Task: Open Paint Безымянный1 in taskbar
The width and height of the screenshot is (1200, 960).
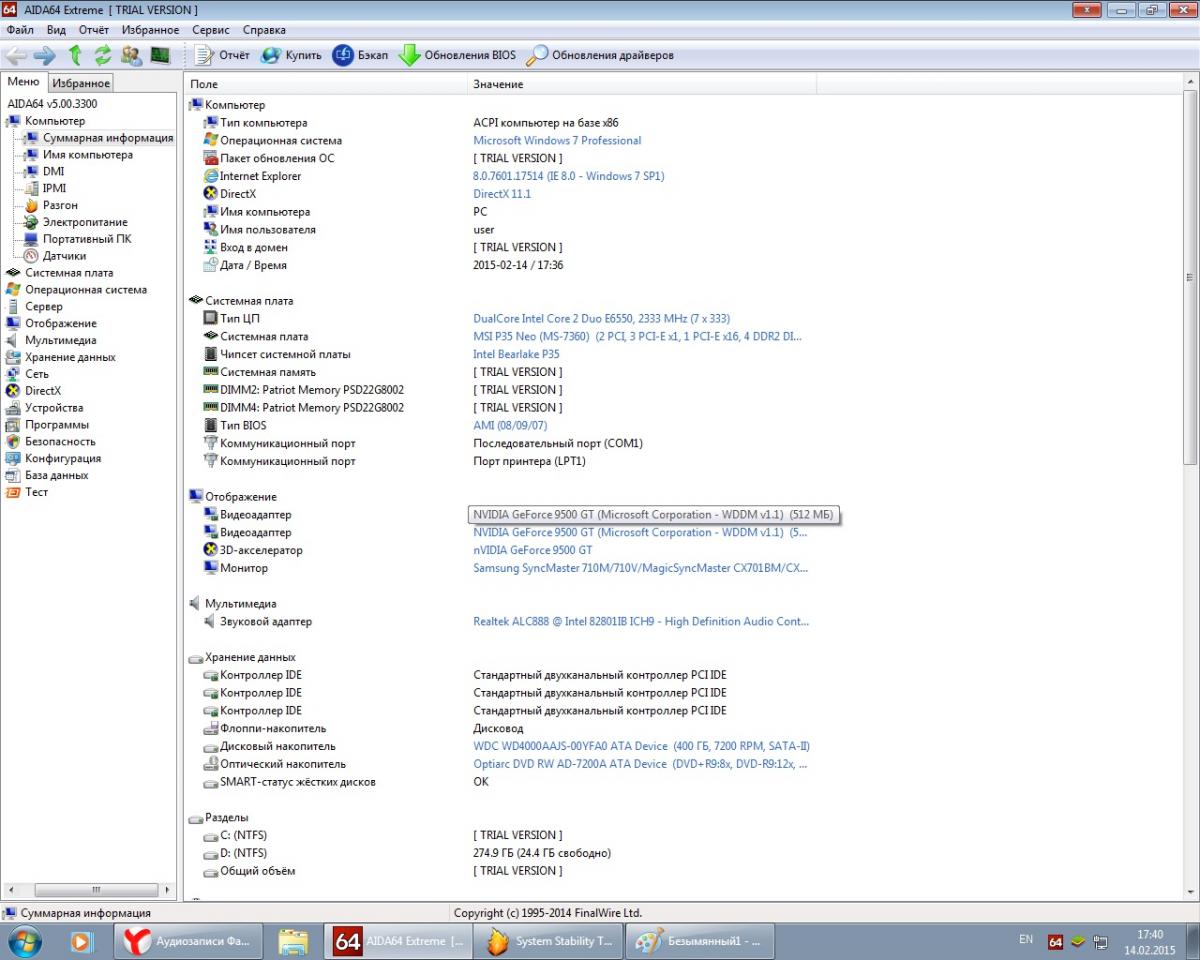Action: click(x=700, y=942)
